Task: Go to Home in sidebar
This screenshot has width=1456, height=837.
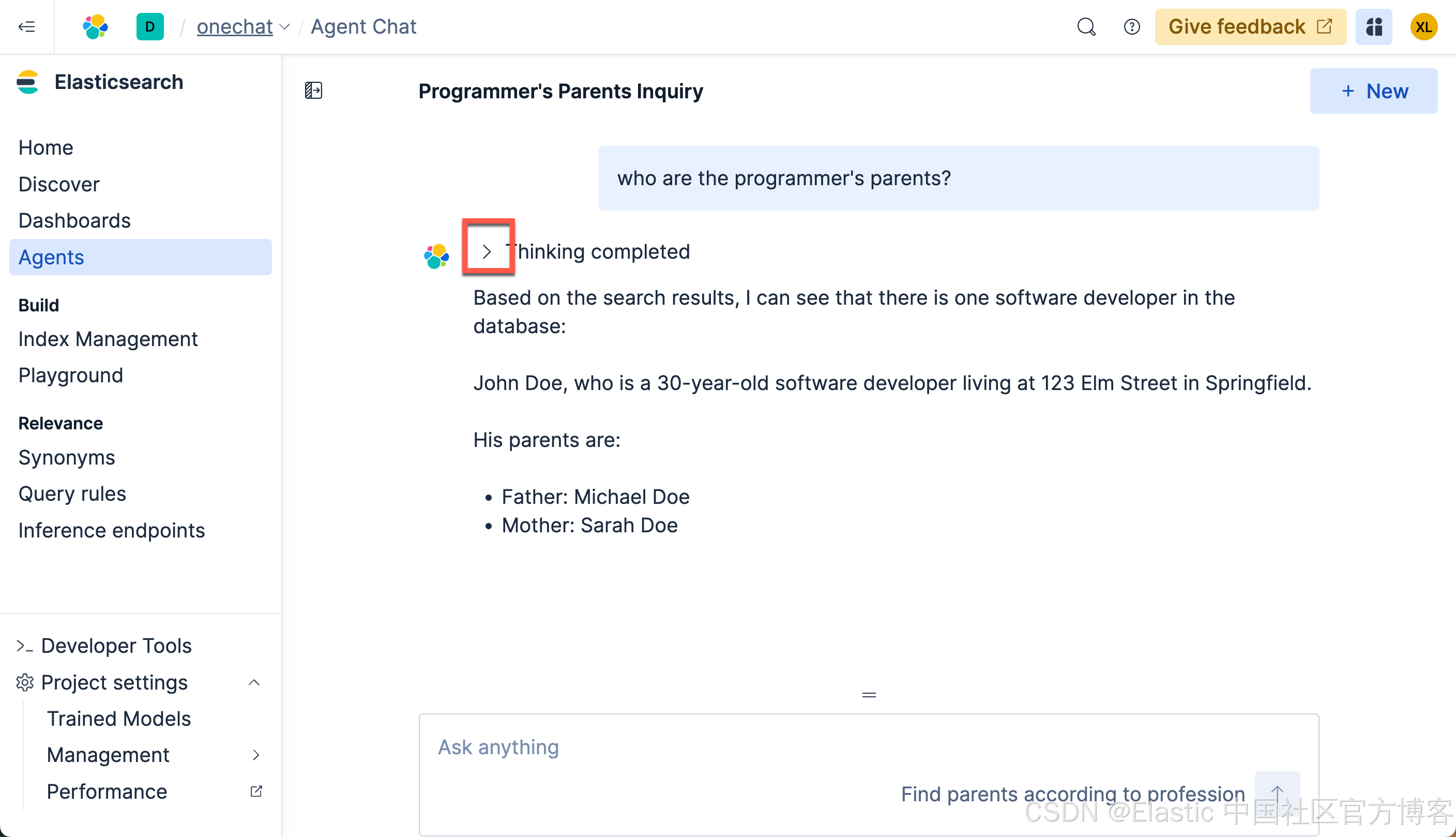Action: pyautogui.click(x=46, y=148)
